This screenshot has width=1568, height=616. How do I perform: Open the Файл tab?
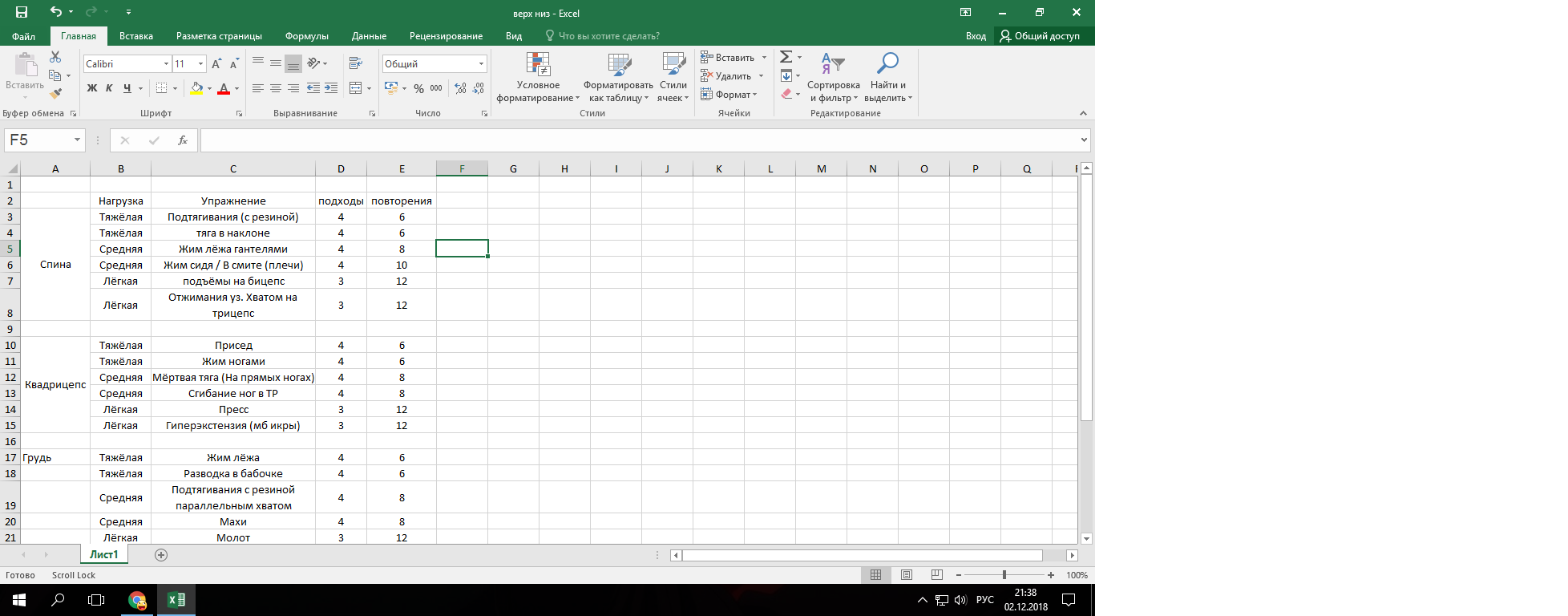[x=24, y=36]
